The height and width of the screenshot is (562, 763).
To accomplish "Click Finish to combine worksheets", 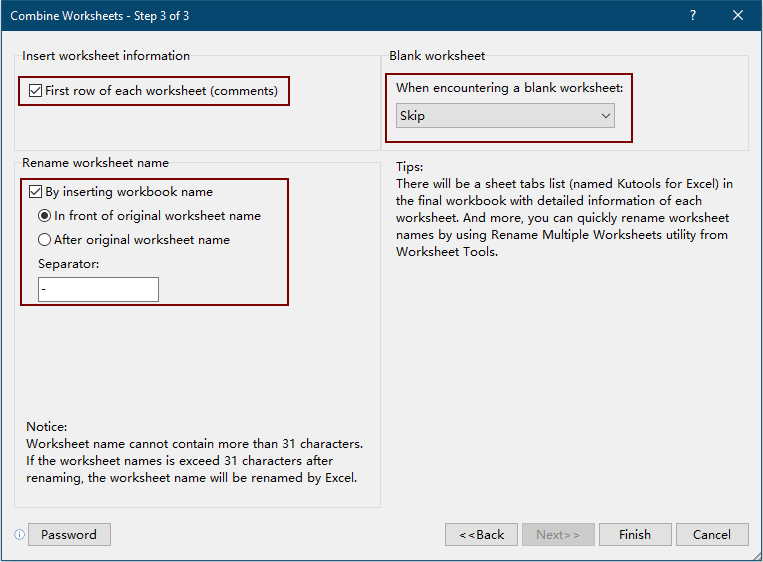I will (x=635, y=535).
